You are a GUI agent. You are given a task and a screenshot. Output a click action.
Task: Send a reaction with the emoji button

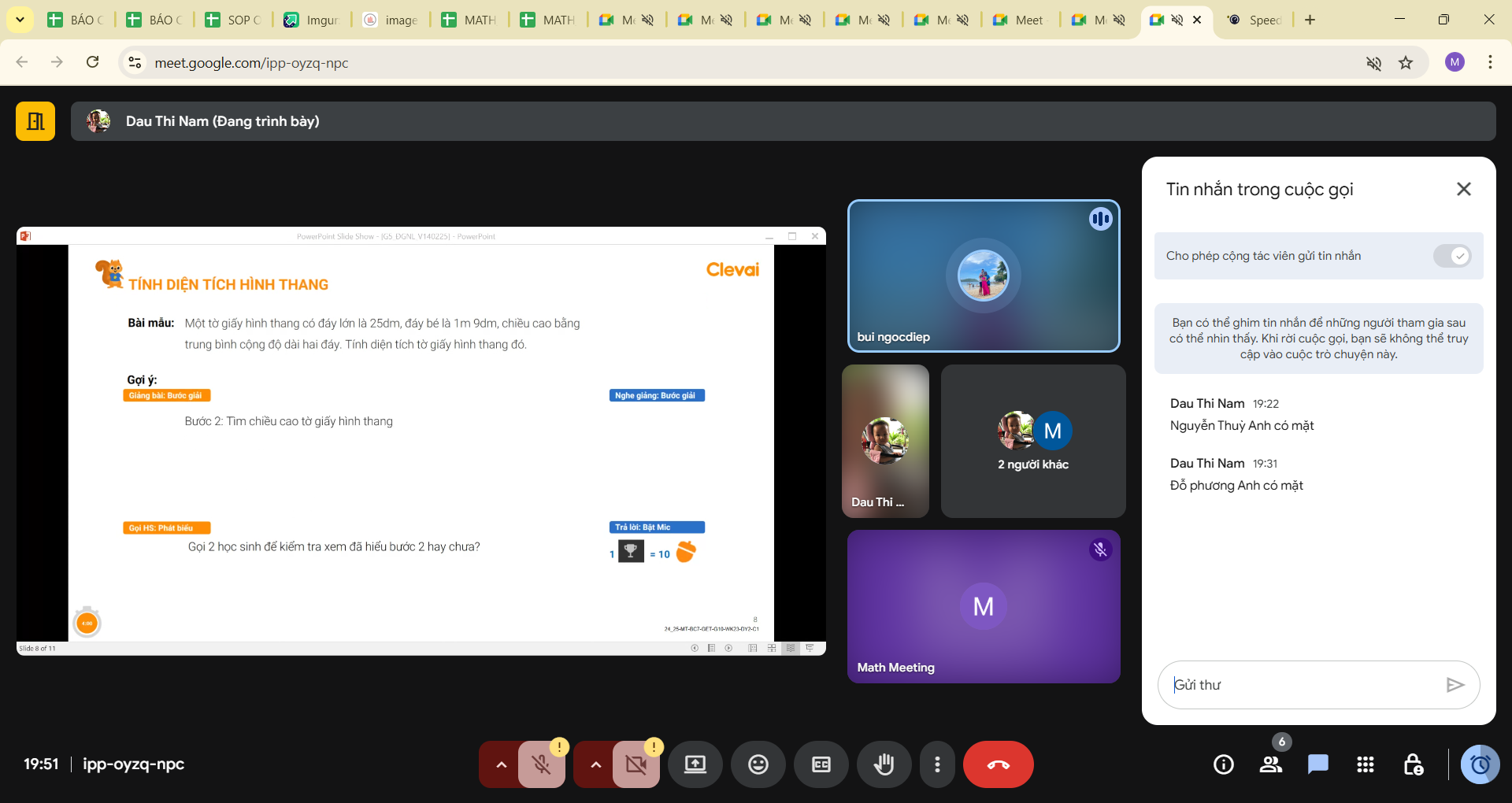pos(758,764)
